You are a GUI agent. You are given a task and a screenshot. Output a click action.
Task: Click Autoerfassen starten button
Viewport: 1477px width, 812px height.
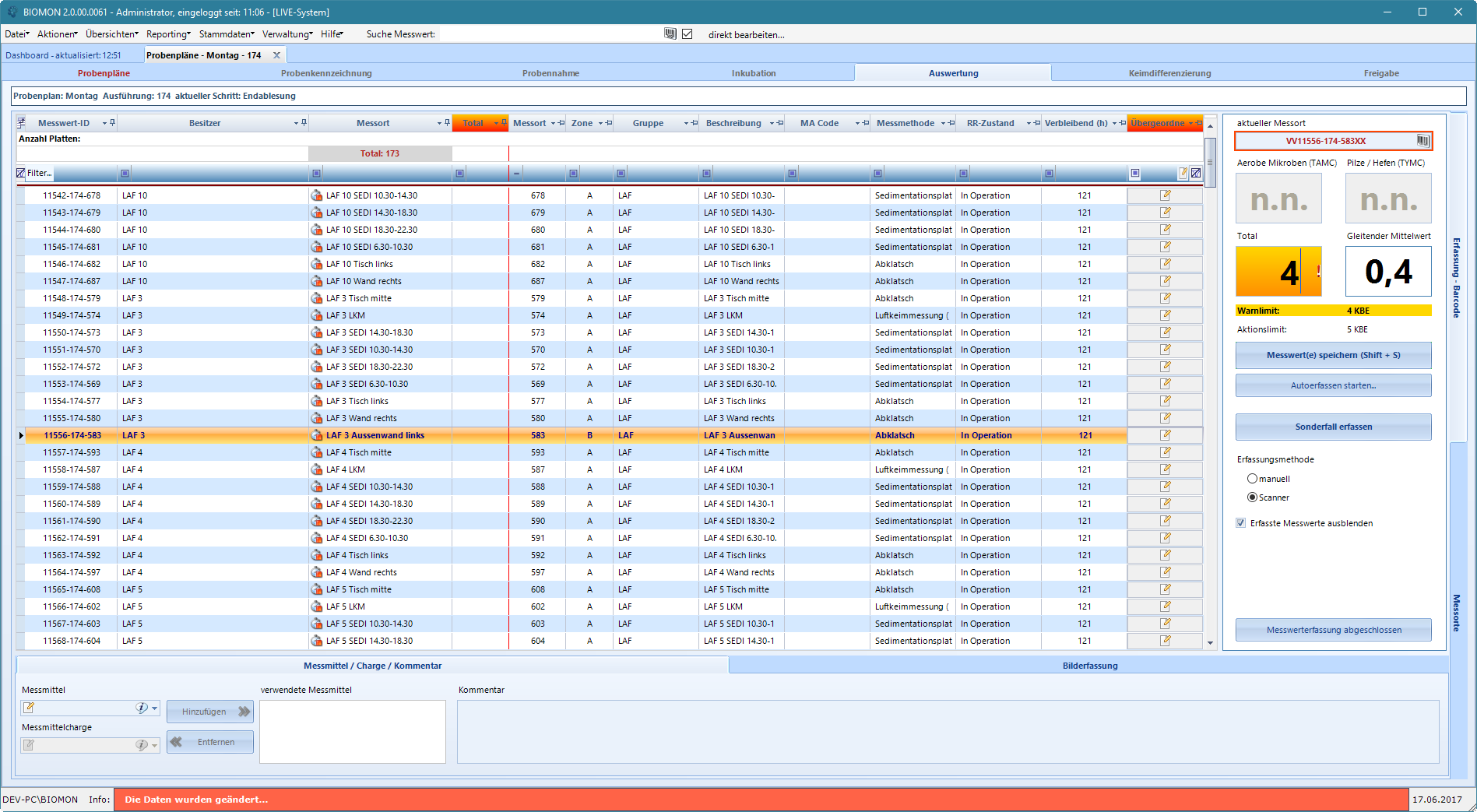1333,385
